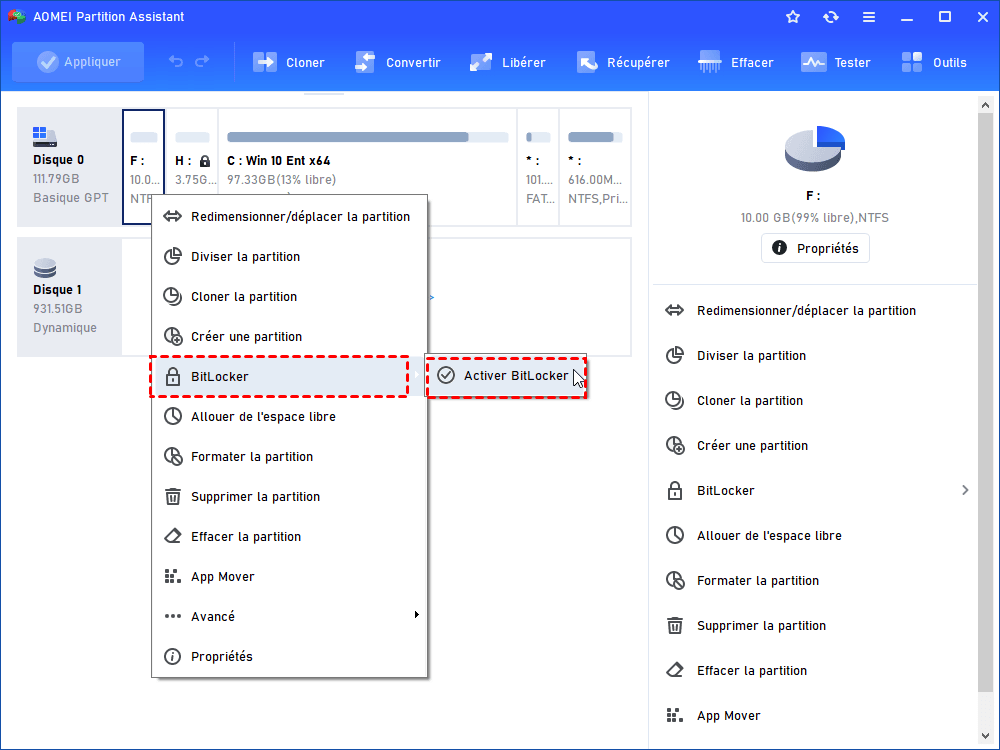Select App Mover in context menu
This screenshot has width=1000, height=750.
[290, 577]
